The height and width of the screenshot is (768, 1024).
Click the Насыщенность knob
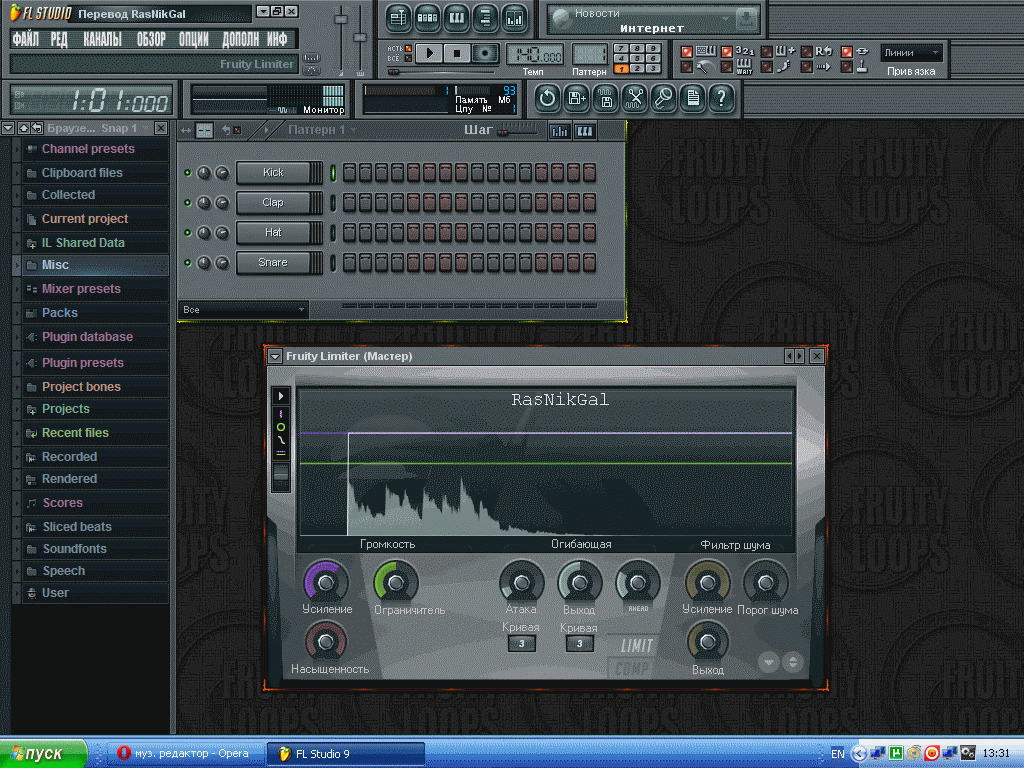click(325, 642)
